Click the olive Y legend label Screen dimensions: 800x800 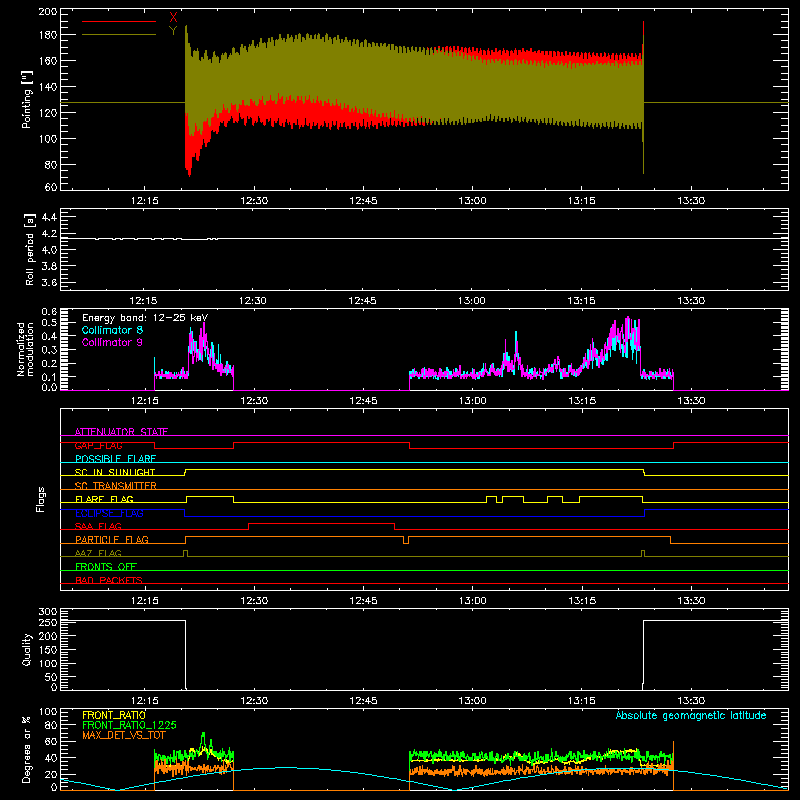point(173,31)
